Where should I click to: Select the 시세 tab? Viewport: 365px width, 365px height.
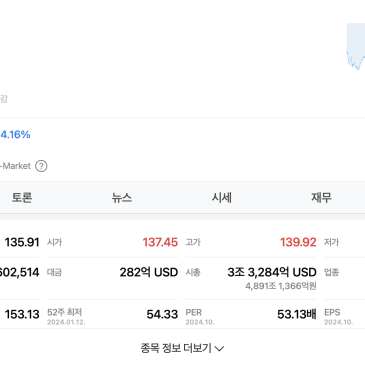[222, 198]
